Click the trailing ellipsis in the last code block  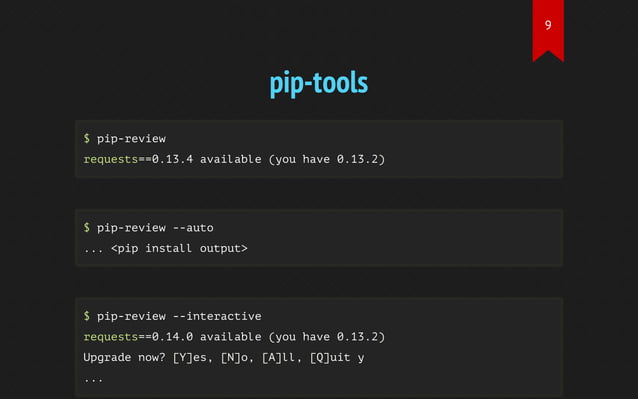(93, 380)
